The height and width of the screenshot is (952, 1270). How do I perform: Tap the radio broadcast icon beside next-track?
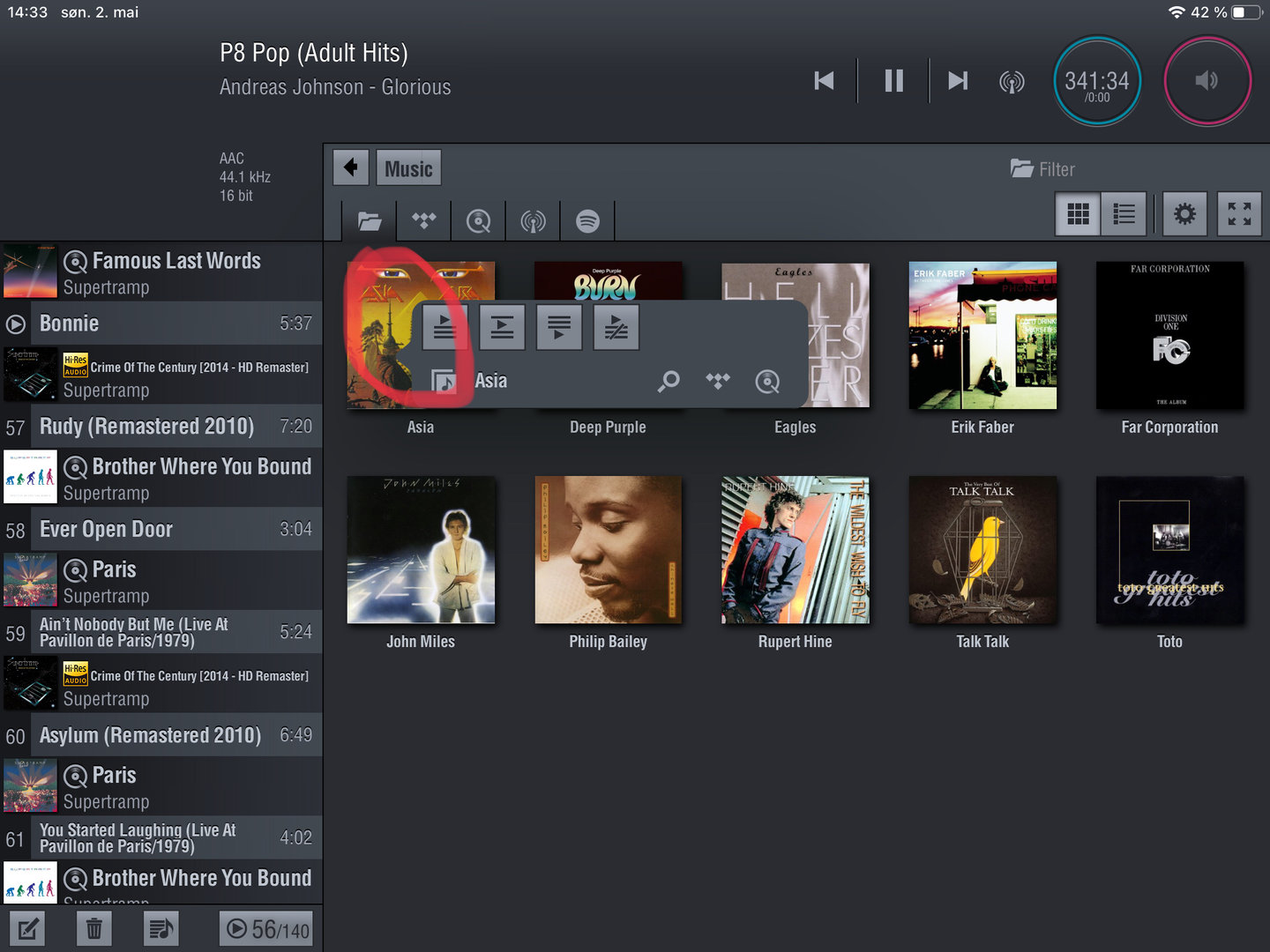tap(1012, 82)
